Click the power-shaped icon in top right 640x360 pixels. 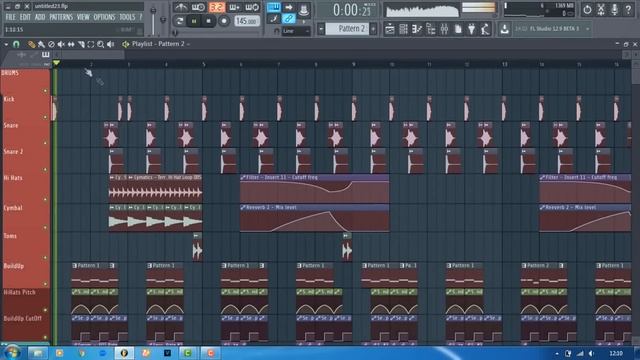pyautogui.click(x=587, y=9)
